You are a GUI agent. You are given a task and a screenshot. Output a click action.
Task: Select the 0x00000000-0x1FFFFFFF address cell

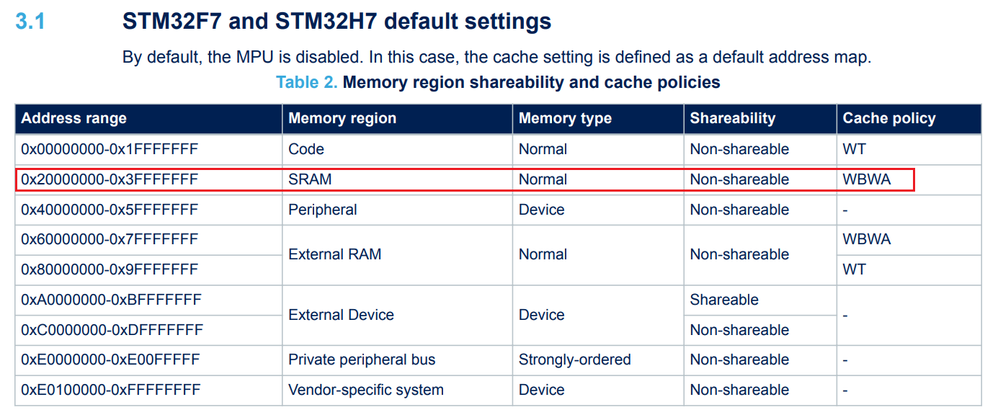[109, 149]
